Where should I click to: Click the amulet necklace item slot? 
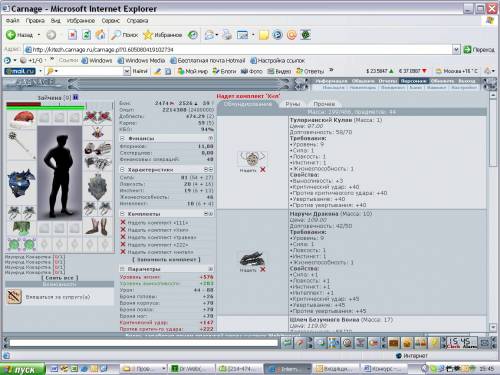click(x=98, y=133)
